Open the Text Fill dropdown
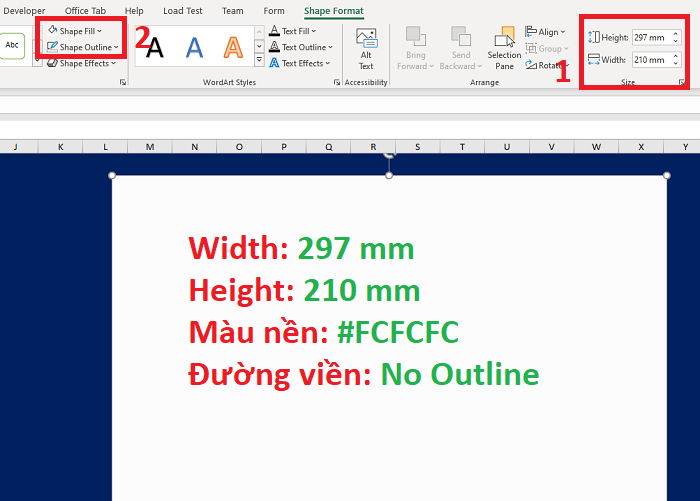Viewport: 700px width, 501px height. (x=293, y=31)
